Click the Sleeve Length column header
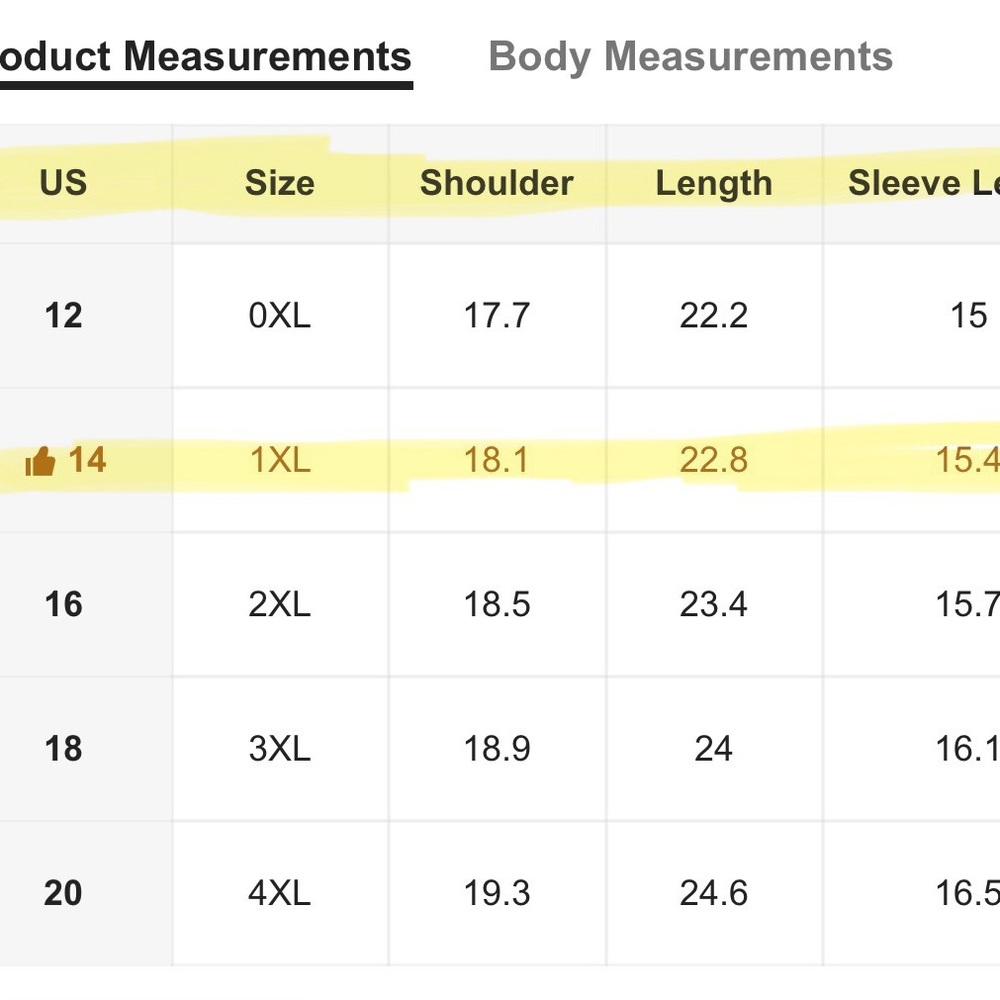This screenshot has height=1000, width=1000. click(x=923, y=183)
